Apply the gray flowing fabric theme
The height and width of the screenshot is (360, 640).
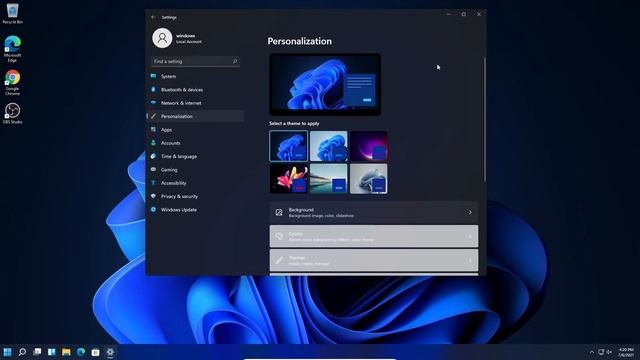369,178
